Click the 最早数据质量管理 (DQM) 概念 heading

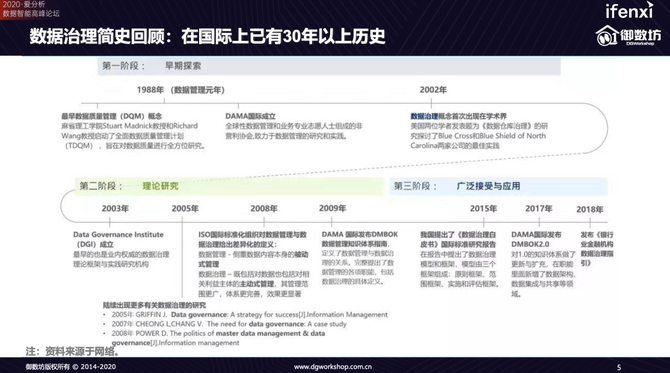point(112,116)
